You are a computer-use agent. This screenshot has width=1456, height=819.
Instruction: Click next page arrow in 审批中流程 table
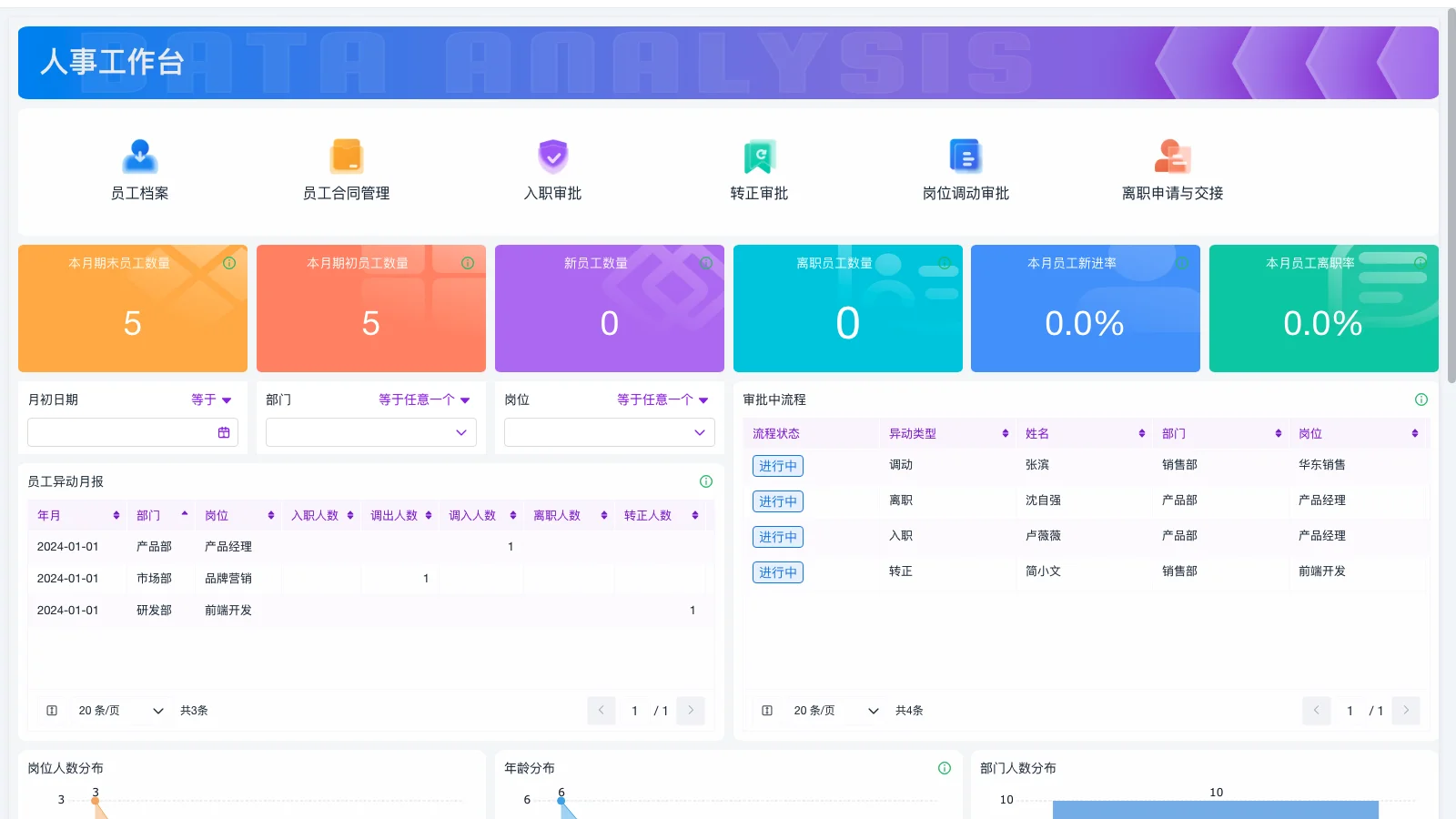(x=1405, y=711)
